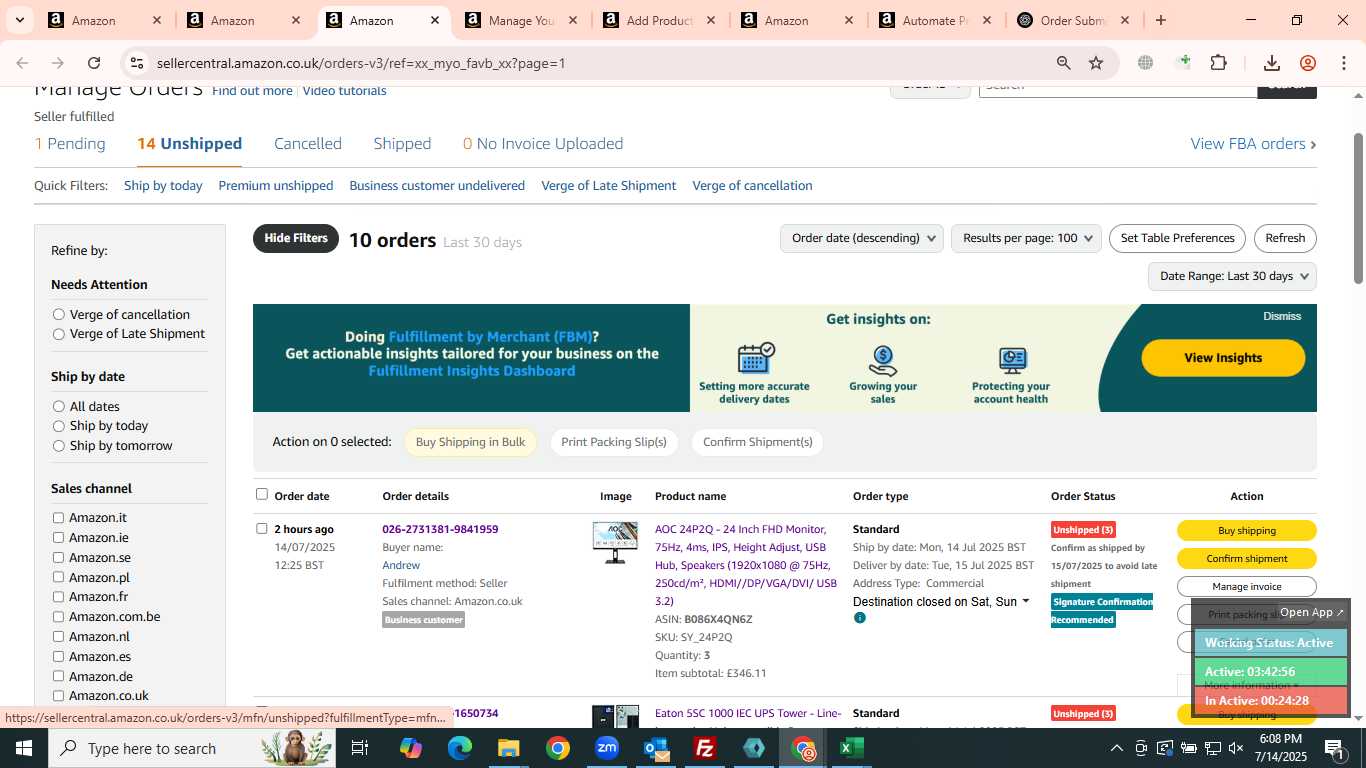Select Verge of cancellation radio button
Screen dimensions: 1366x768
(59, 314)
